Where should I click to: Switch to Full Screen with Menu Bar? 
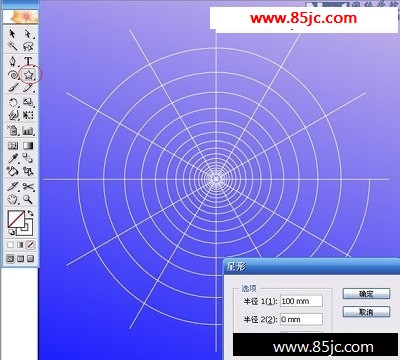[20, 258]
